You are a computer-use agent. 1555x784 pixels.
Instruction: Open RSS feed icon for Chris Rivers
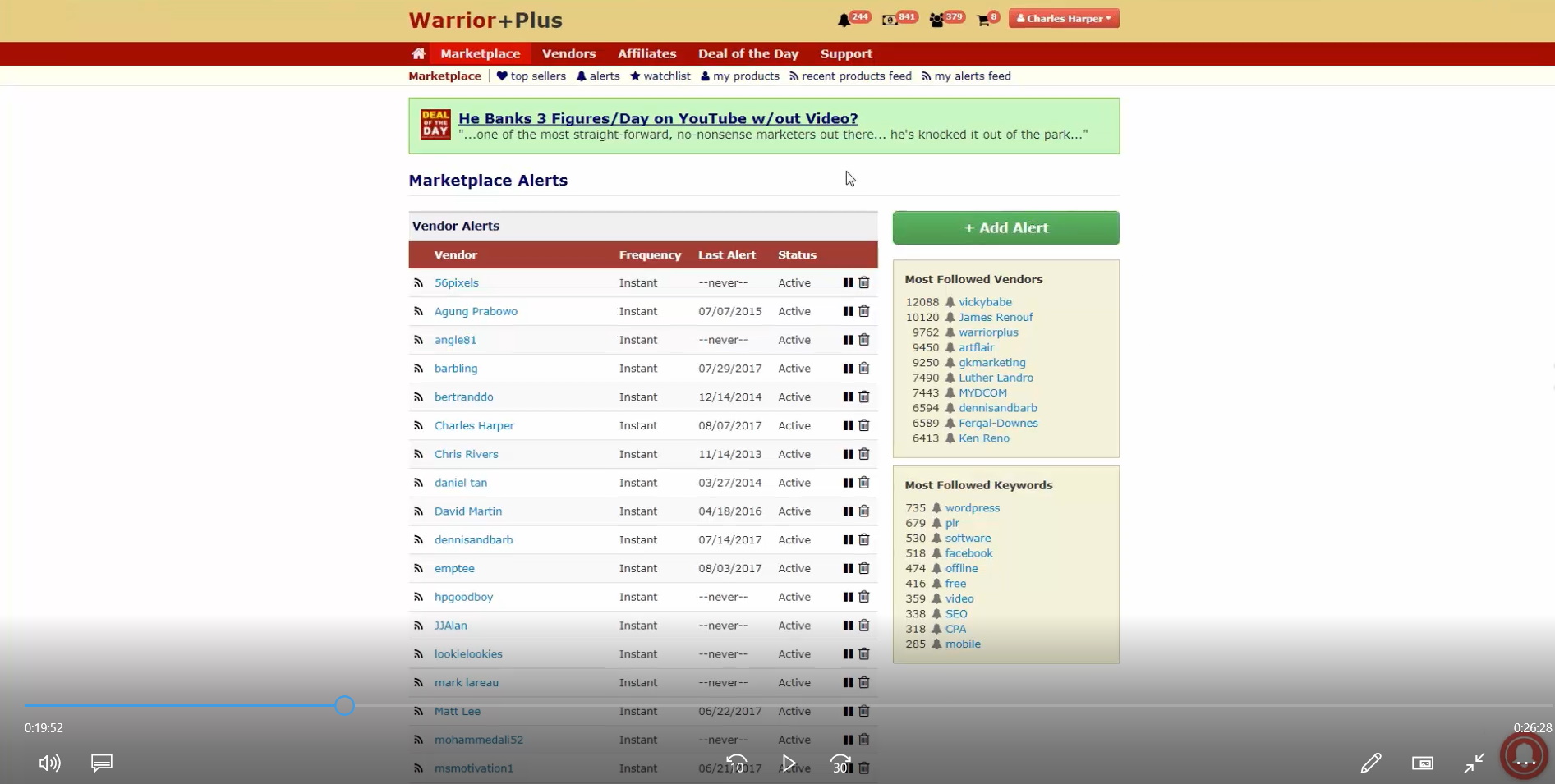click(x=418, y=454)
